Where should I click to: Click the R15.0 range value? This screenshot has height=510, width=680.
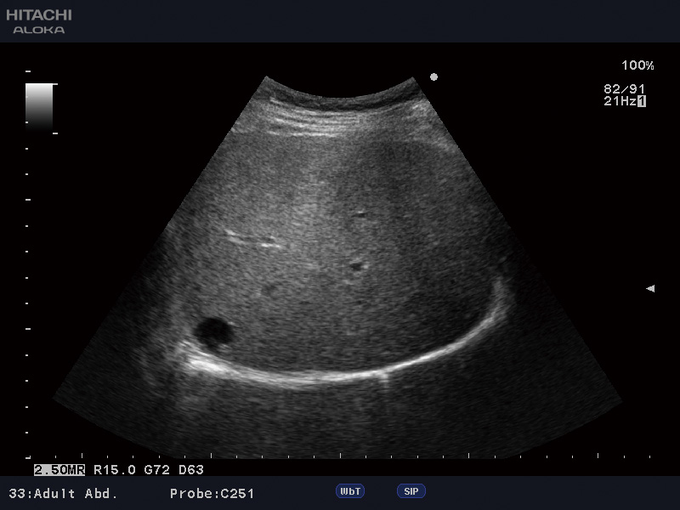tap(113, 469)
